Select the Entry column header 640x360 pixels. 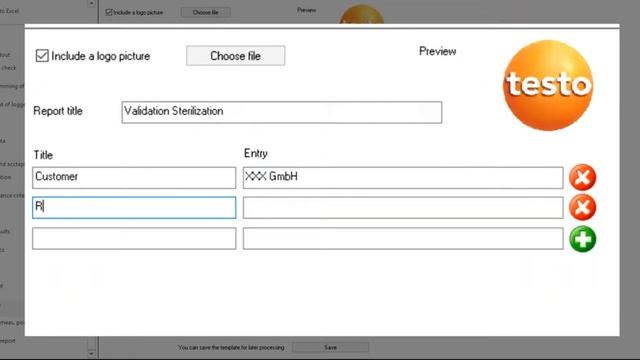pos(256,153)
